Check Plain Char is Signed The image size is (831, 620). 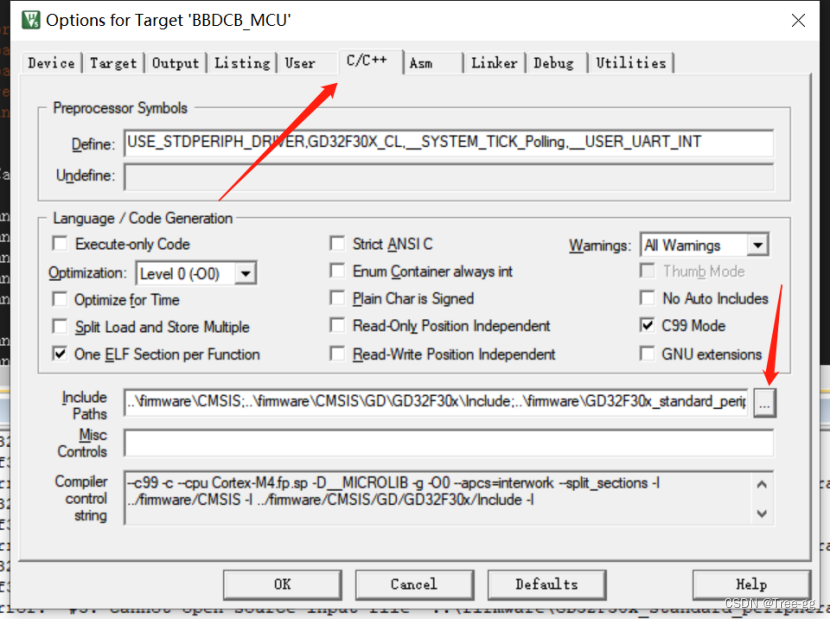click(x=338, y=298)
